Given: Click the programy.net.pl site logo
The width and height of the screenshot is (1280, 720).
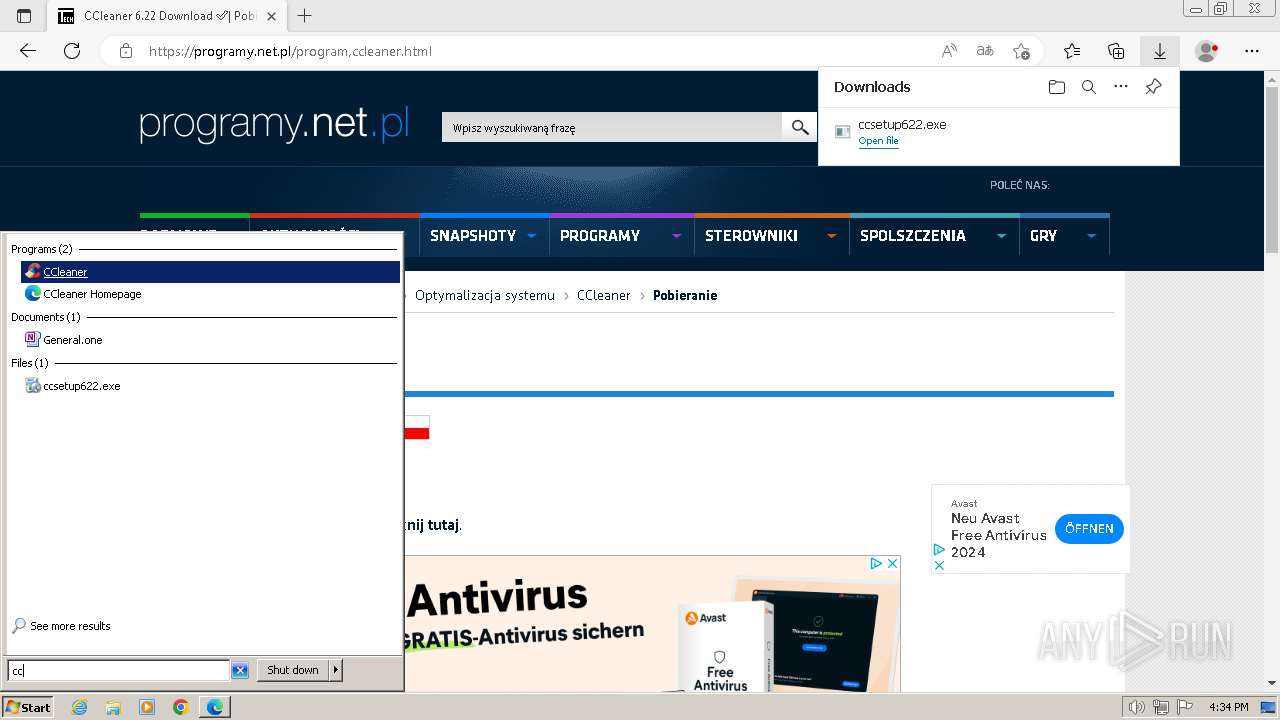Looking at the screenshot, I should 274,124.
